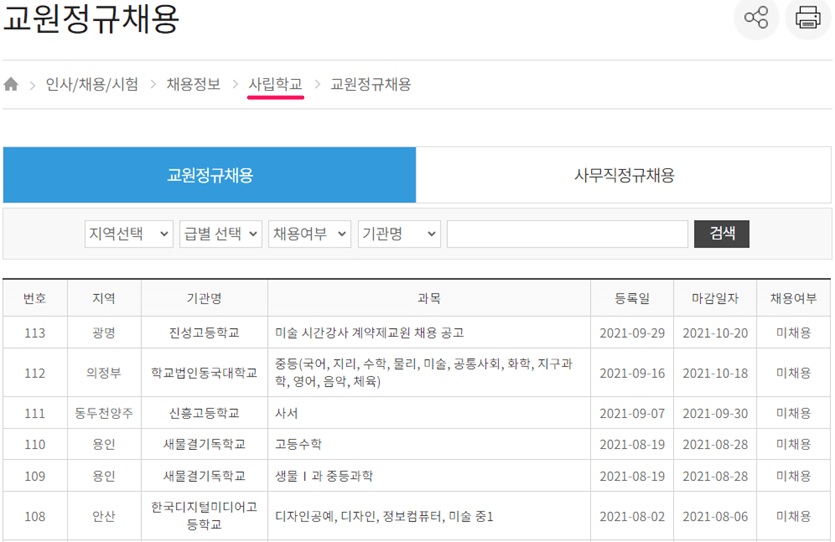Screen dimensions: 835x542
Task: Open 교원정규채용 breadcrumb link
Action: tap(371, 84)
